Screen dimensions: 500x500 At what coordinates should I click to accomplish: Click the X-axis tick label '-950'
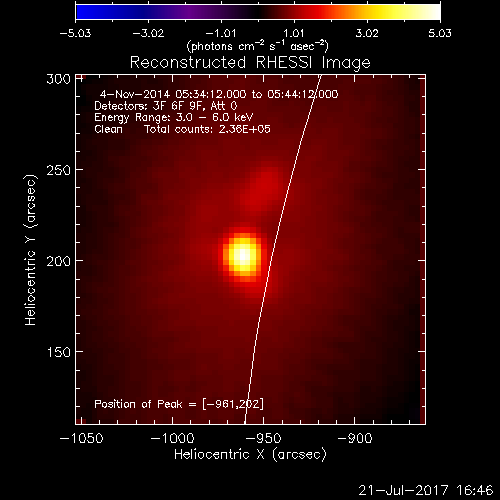tap(263, 438)
